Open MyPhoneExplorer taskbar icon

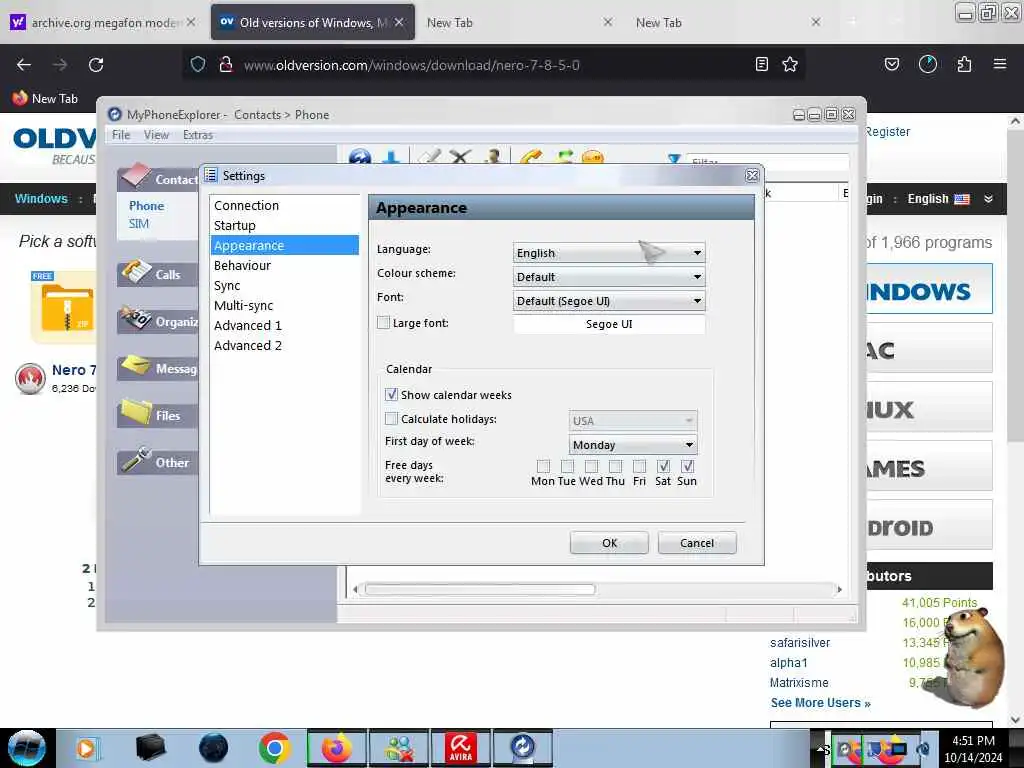point(522,748)
